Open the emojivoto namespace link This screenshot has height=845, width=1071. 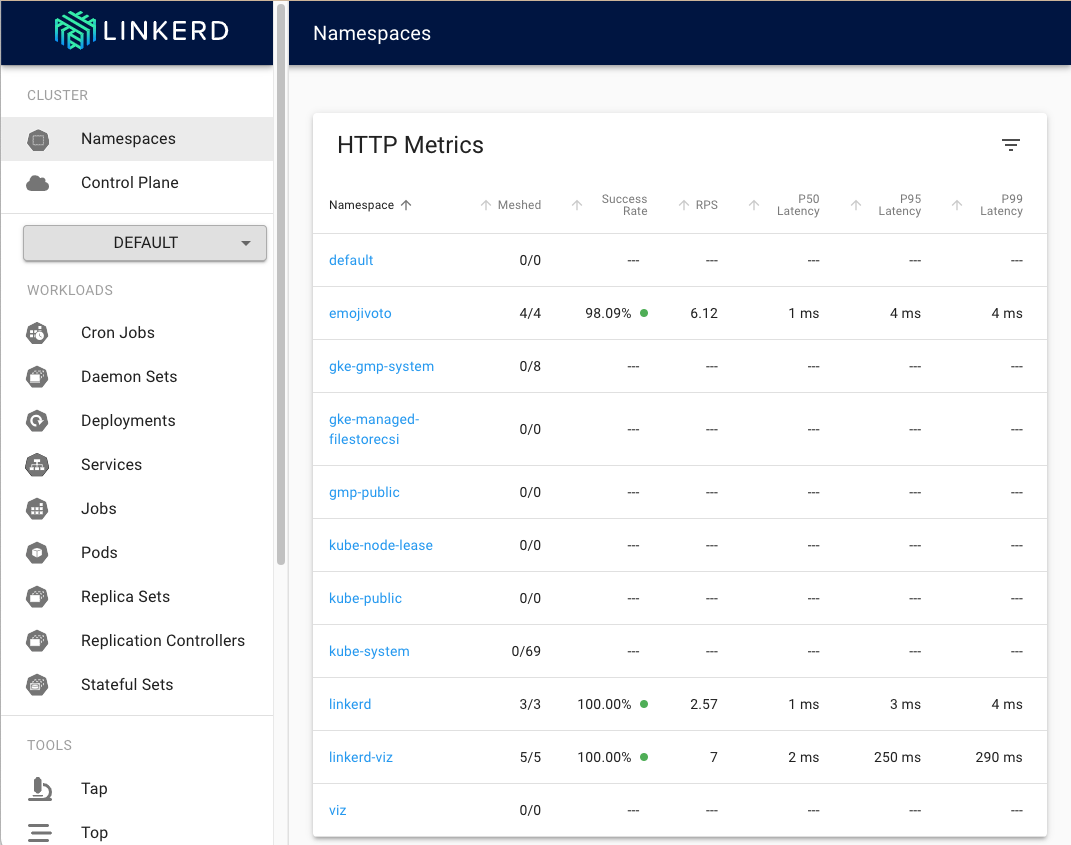(360, 314)
